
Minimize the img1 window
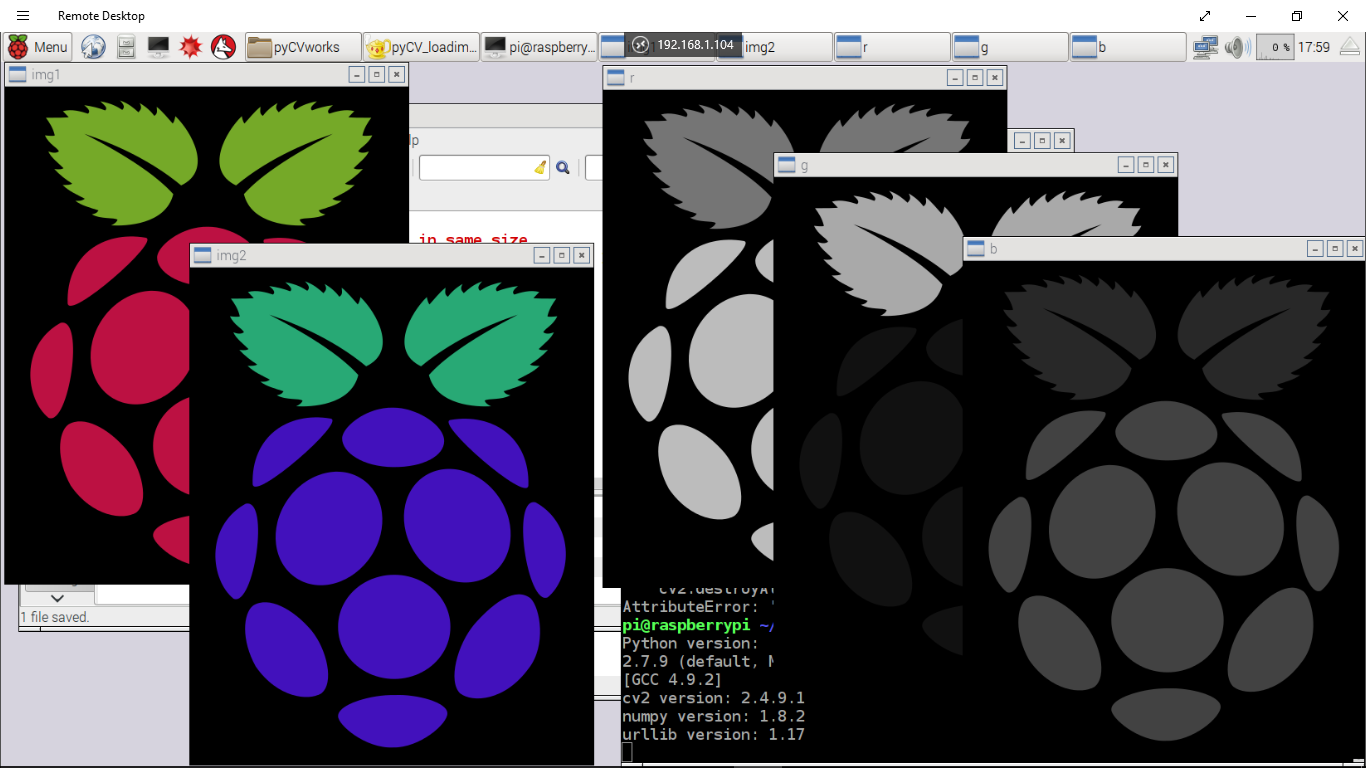point(356,74)
